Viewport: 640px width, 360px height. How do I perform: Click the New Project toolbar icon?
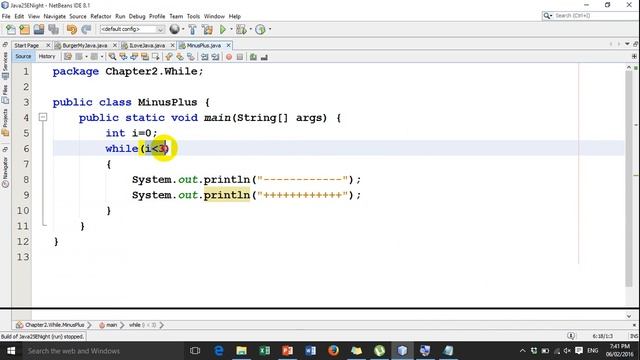tap(24, 29)
